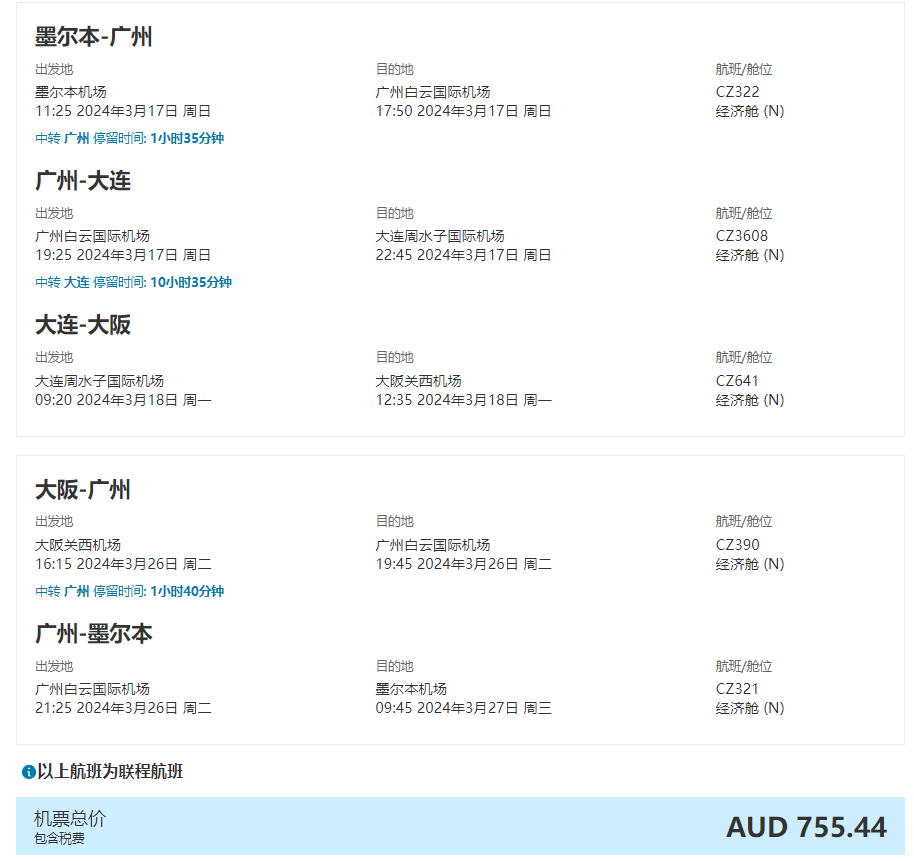Viewport: 914px width, 861px height.
Task: Click flight number CZ3608
Action: pos(741,236)
